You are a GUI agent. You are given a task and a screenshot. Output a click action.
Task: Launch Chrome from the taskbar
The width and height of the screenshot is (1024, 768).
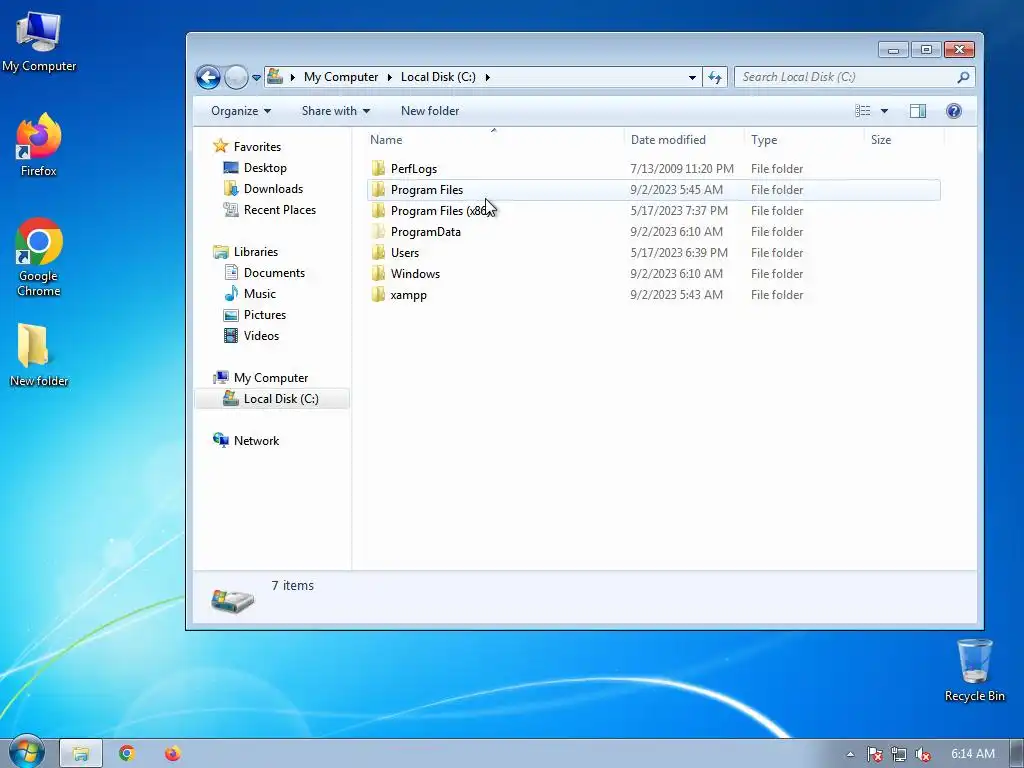(x=127, y=754)
